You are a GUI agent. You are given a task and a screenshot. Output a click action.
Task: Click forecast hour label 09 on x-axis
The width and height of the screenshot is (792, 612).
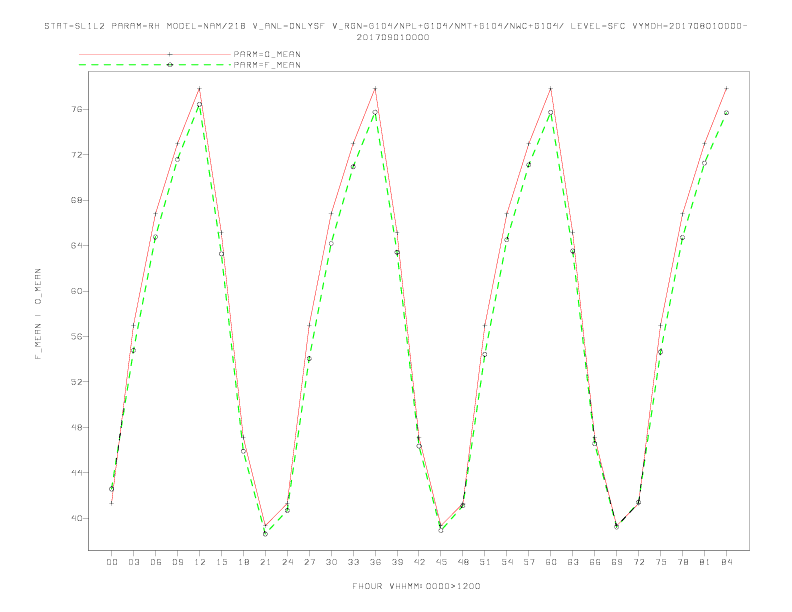point(177,562)
